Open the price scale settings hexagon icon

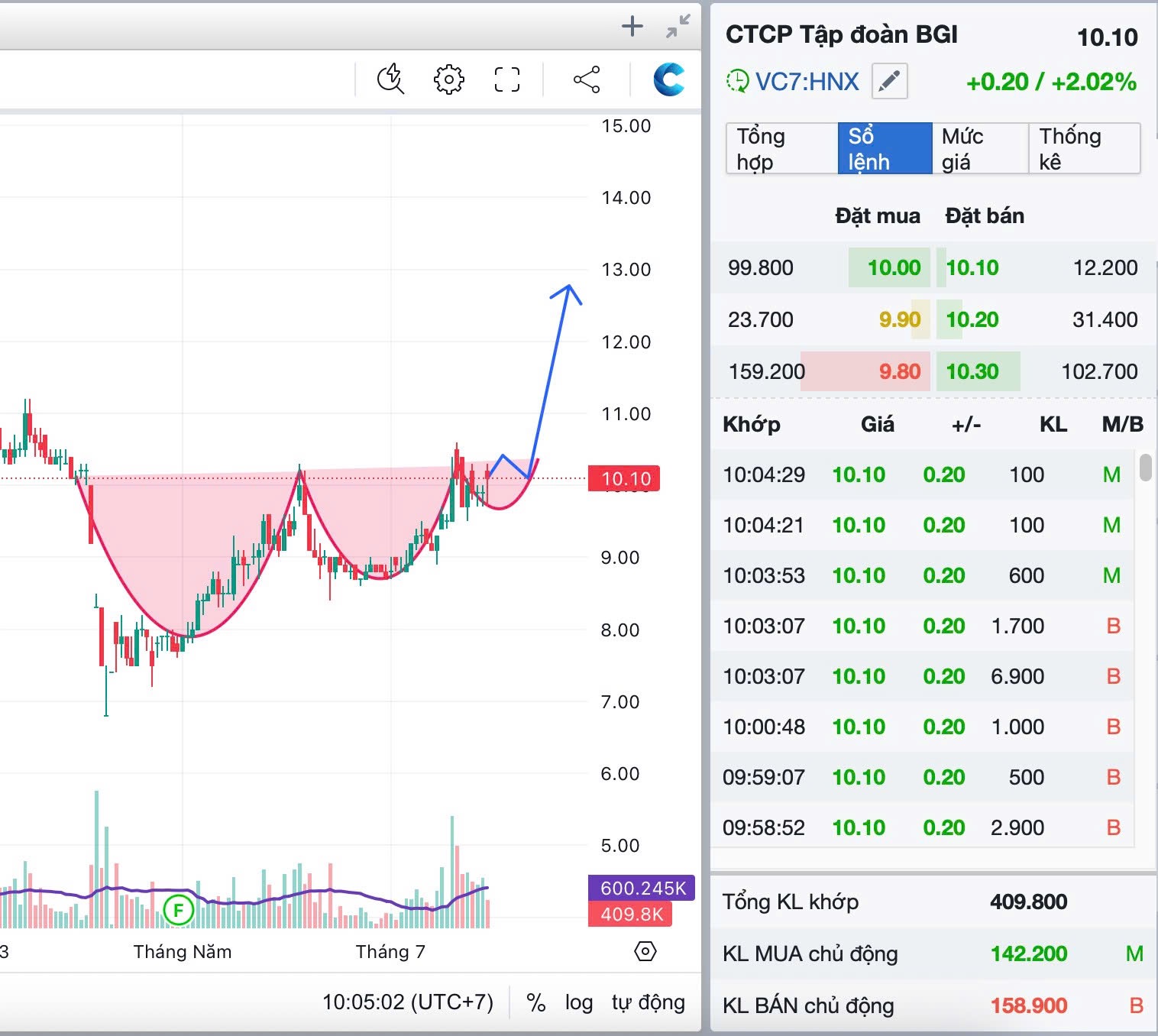point(645,951)
